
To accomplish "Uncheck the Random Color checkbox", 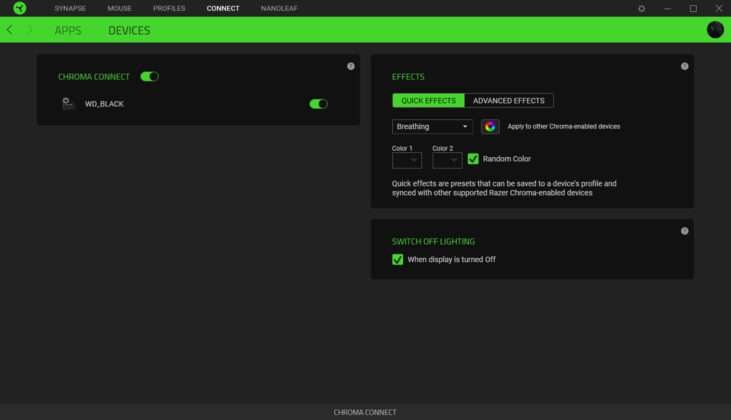I will coord(473,158).
